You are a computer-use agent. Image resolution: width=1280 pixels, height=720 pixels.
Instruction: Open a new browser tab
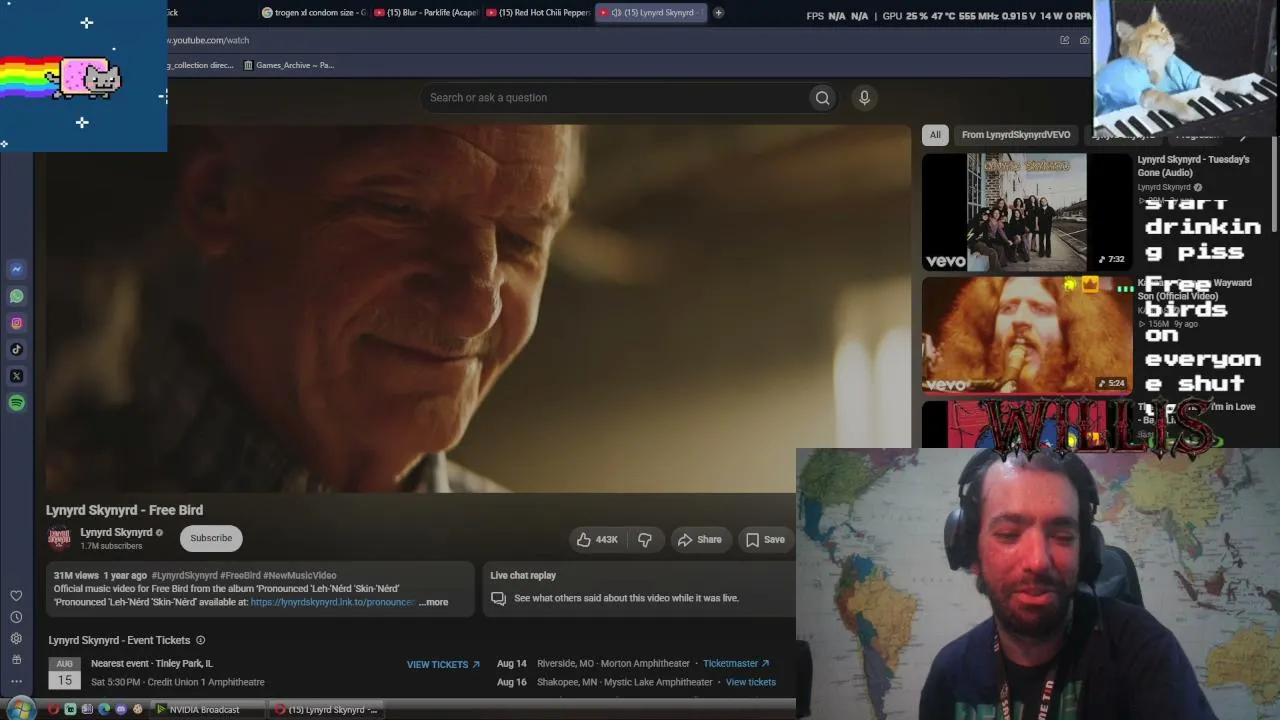(718, 13)
